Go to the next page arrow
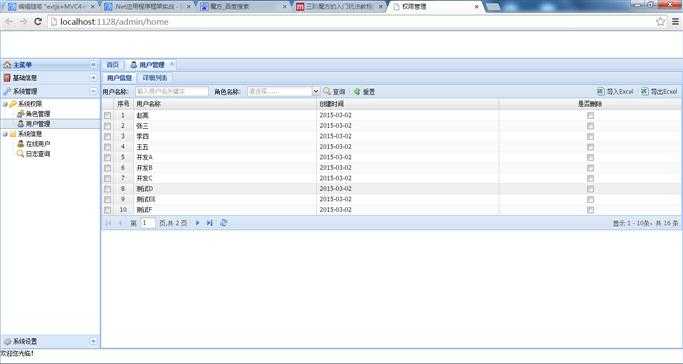This screenshot has width=683, height=364. [x=197, y=222]
